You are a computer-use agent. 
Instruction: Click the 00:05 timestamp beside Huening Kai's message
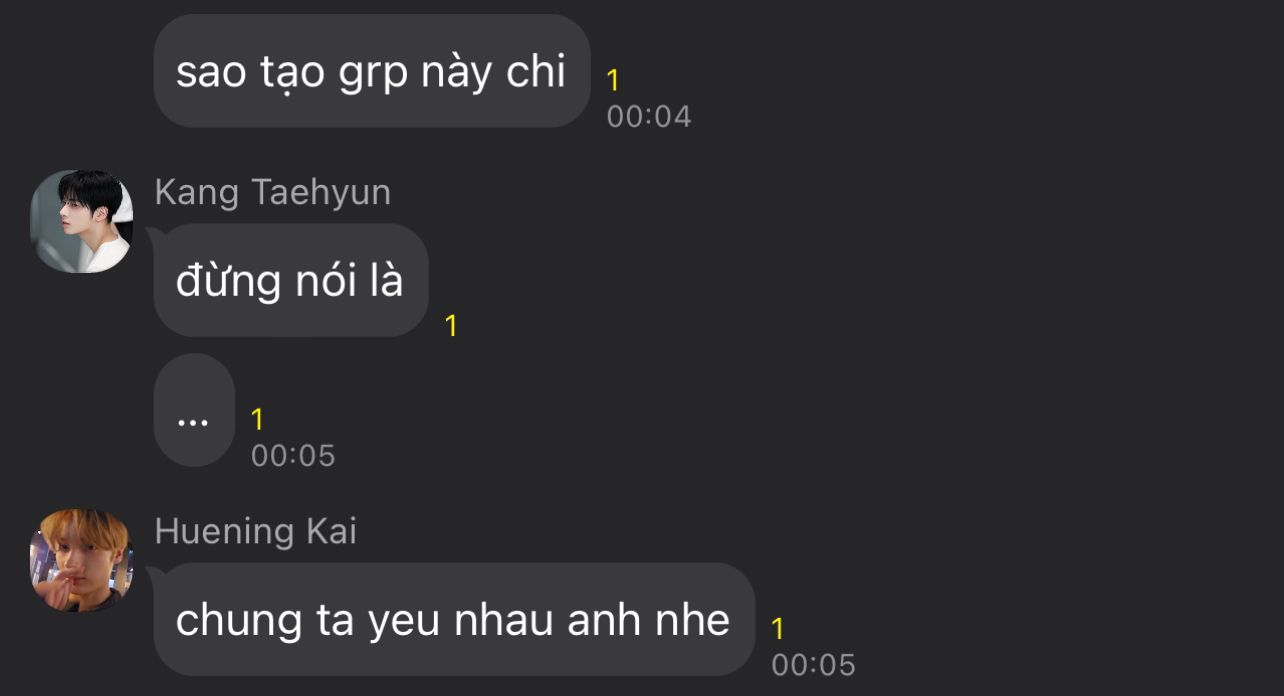(x=814, y=665)
